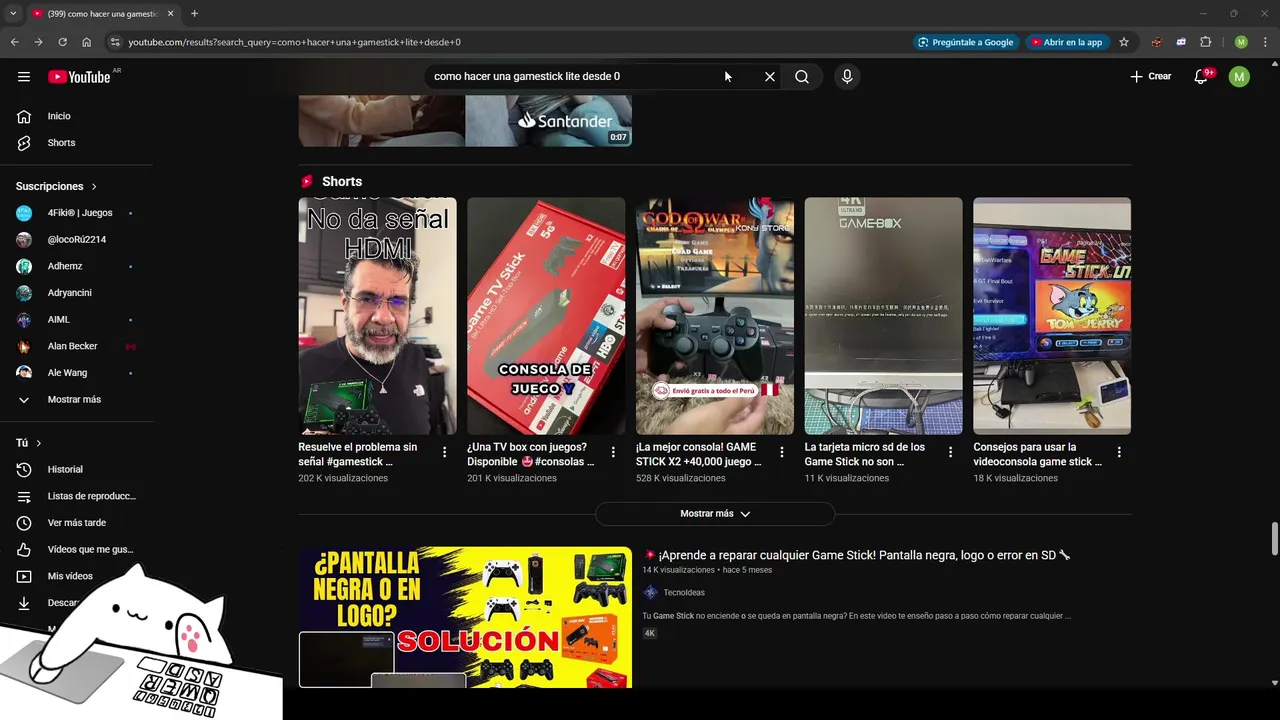Open the Chrome three-dot menu
Viewport: 1280px width, 720px height.
pos(1264,42)
